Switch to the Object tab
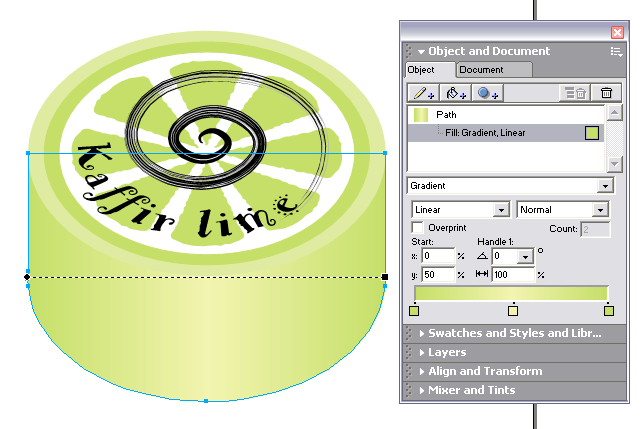 tap(430, 70)
